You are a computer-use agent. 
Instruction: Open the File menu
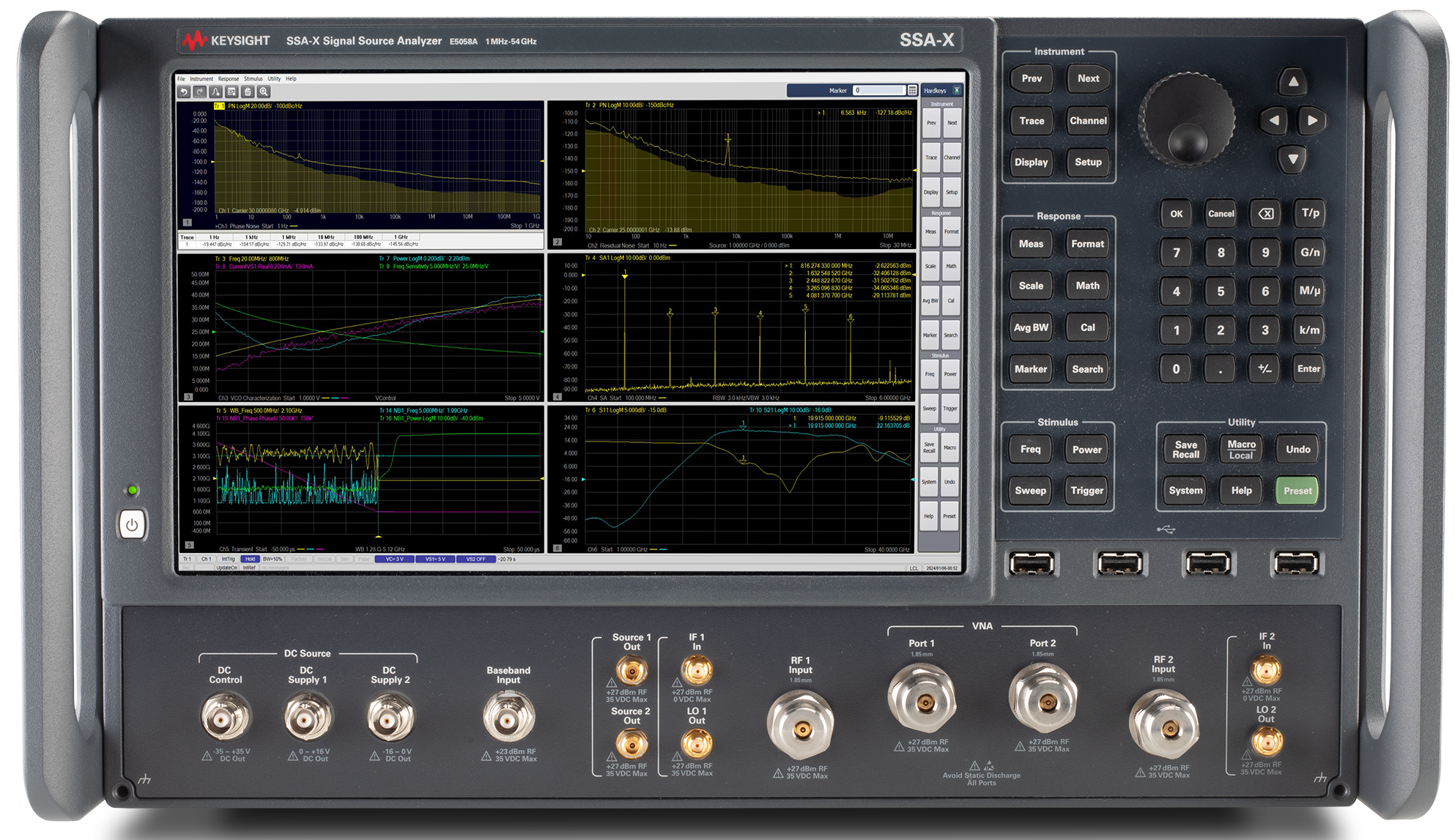pyautogui.click(x=181, y=78)
